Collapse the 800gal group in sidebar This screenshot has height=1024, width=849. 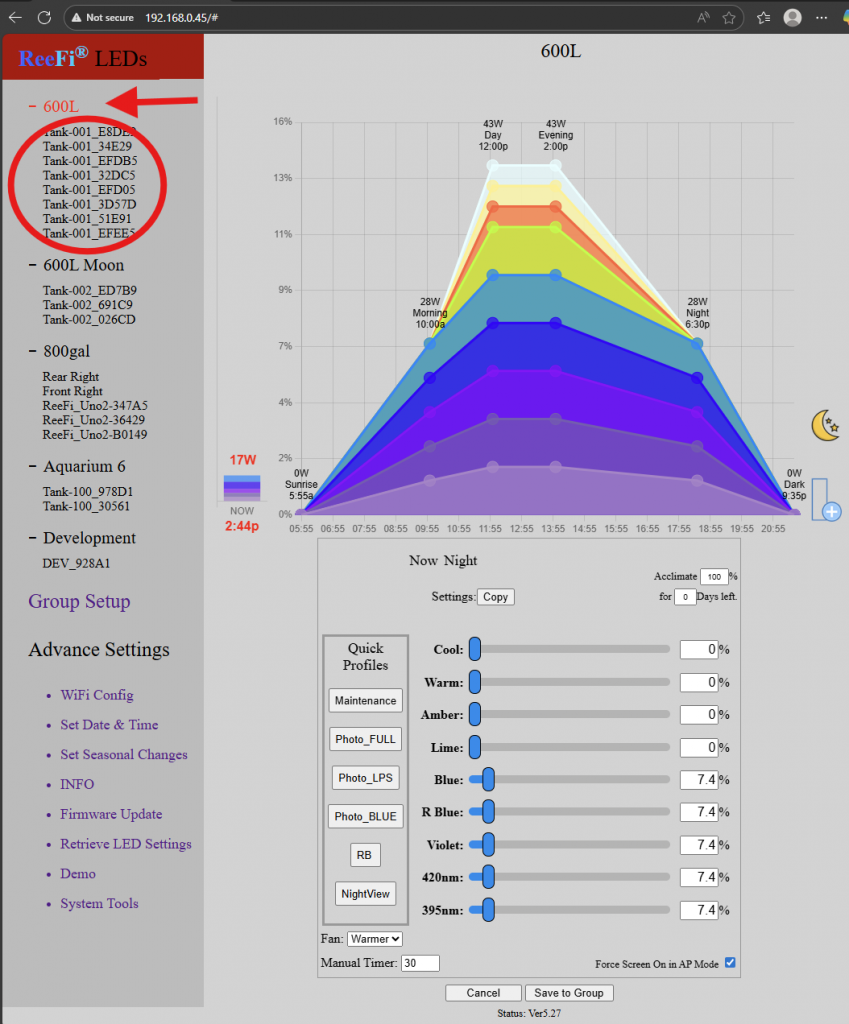34,352
